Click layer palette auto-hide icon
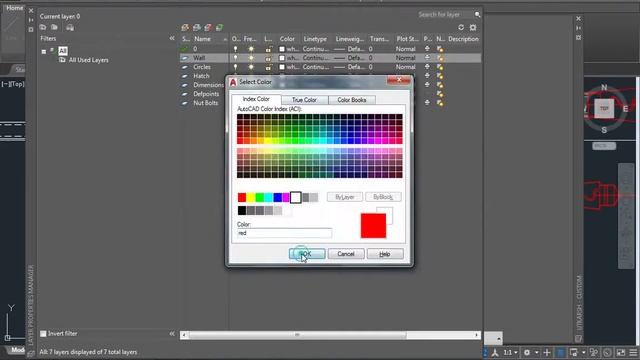This screenshot has width=640, height=360. pyautogui.click(x=31, y=20)
